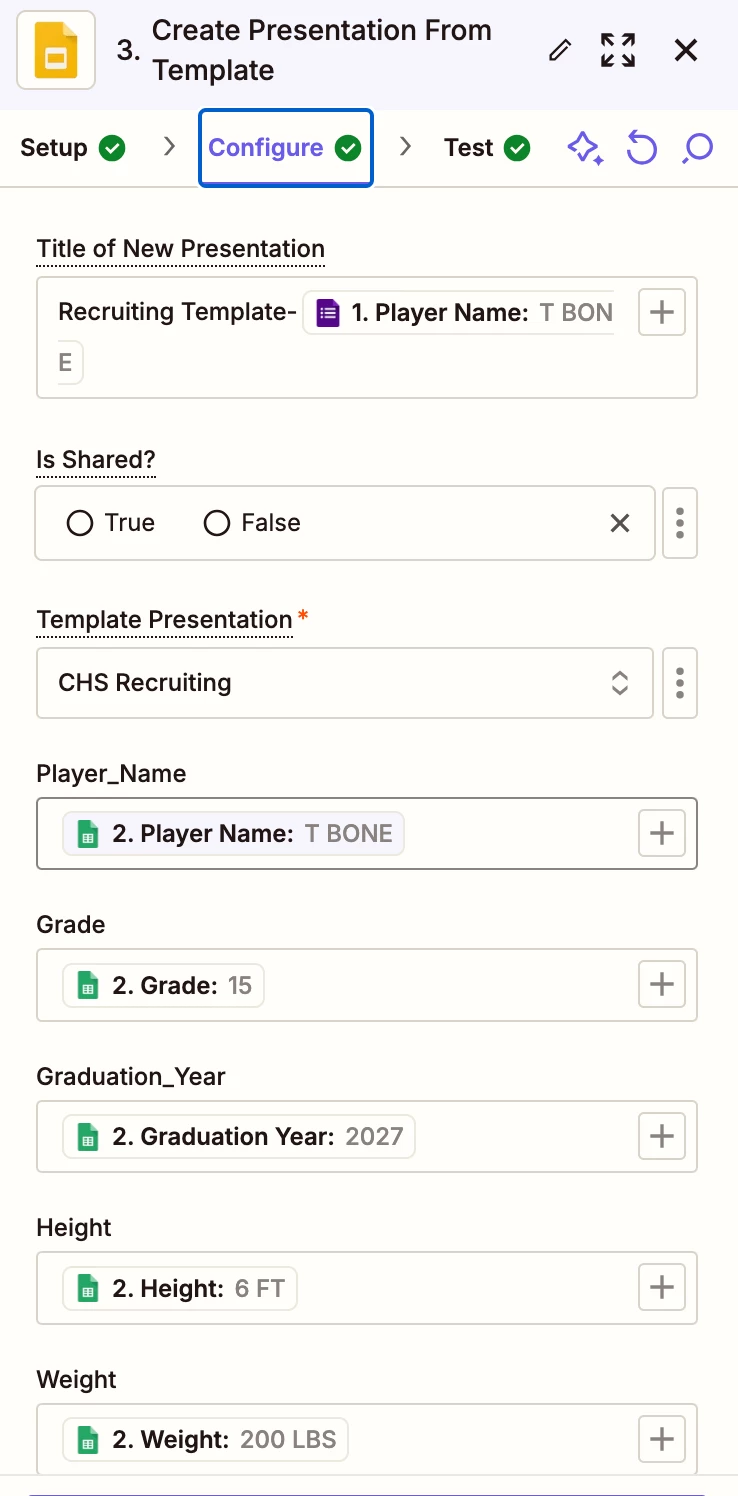Switch to the Test tab
This screenshot has width=738, height=1496.
click(486, 148)
